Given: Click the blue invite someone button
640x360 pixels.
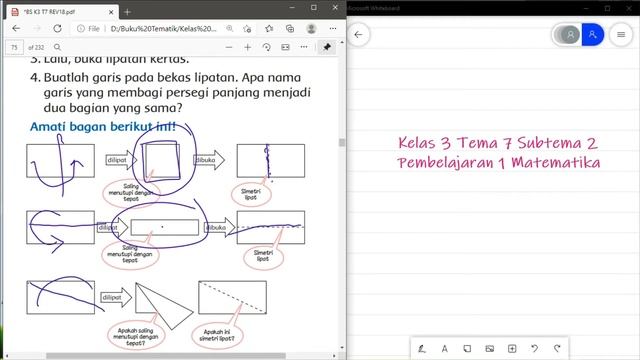Looking at the screenshot, I should pos(593,35).
